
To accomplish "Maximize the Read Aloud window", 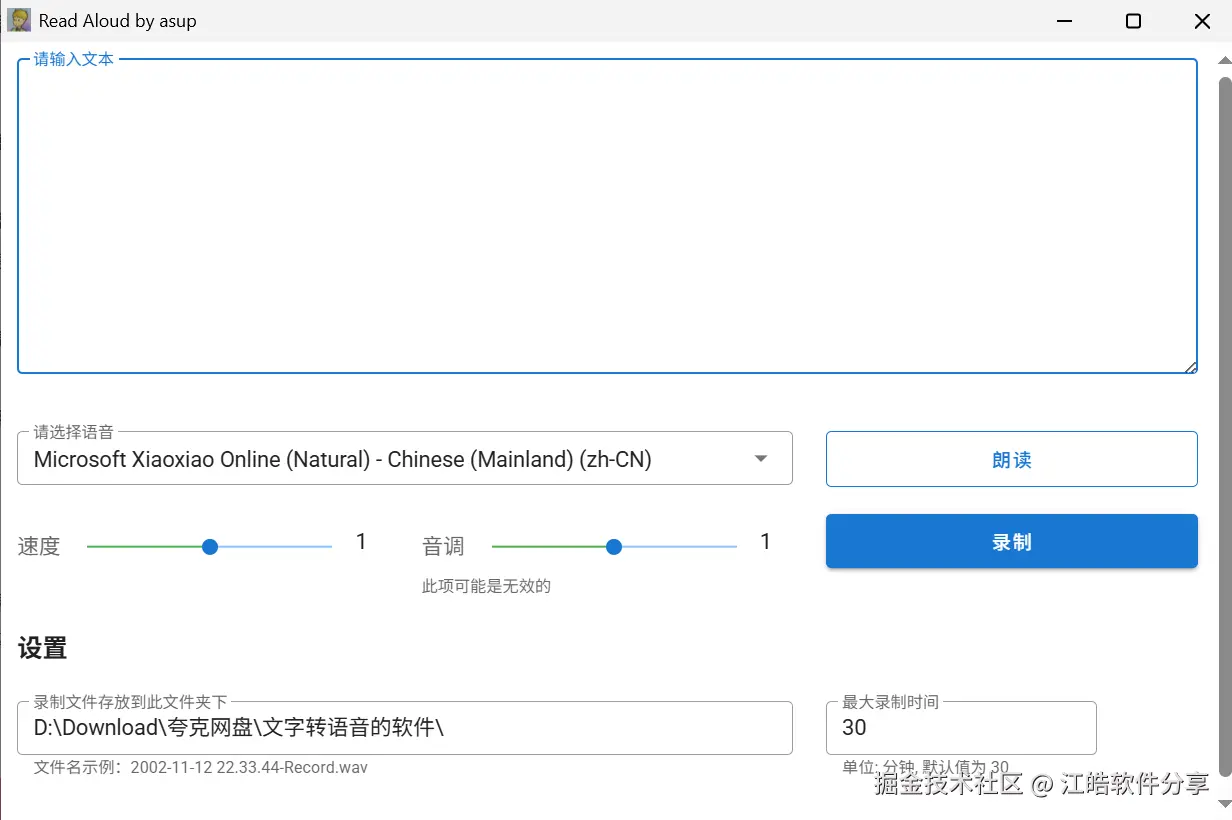I will tap(1133, 21).
